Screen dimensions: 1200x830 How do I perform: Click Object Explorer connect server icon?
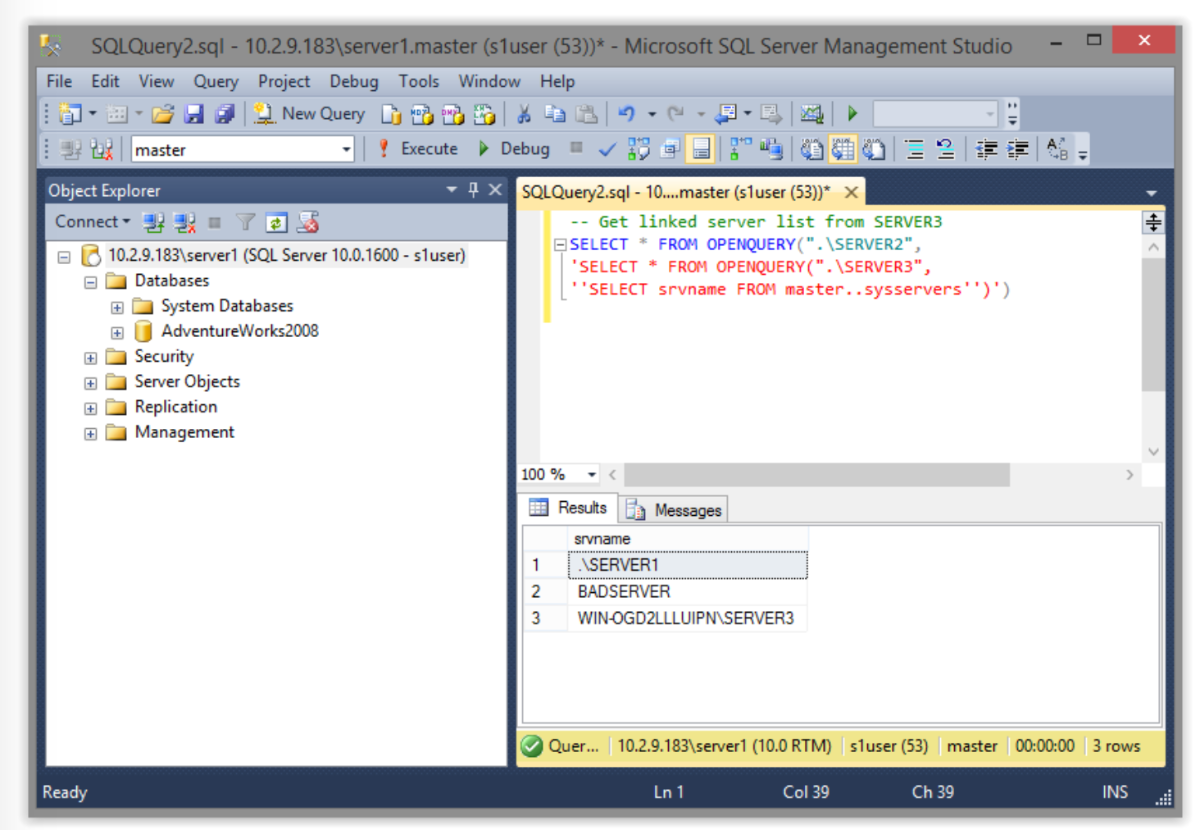(x=153, y=222)
